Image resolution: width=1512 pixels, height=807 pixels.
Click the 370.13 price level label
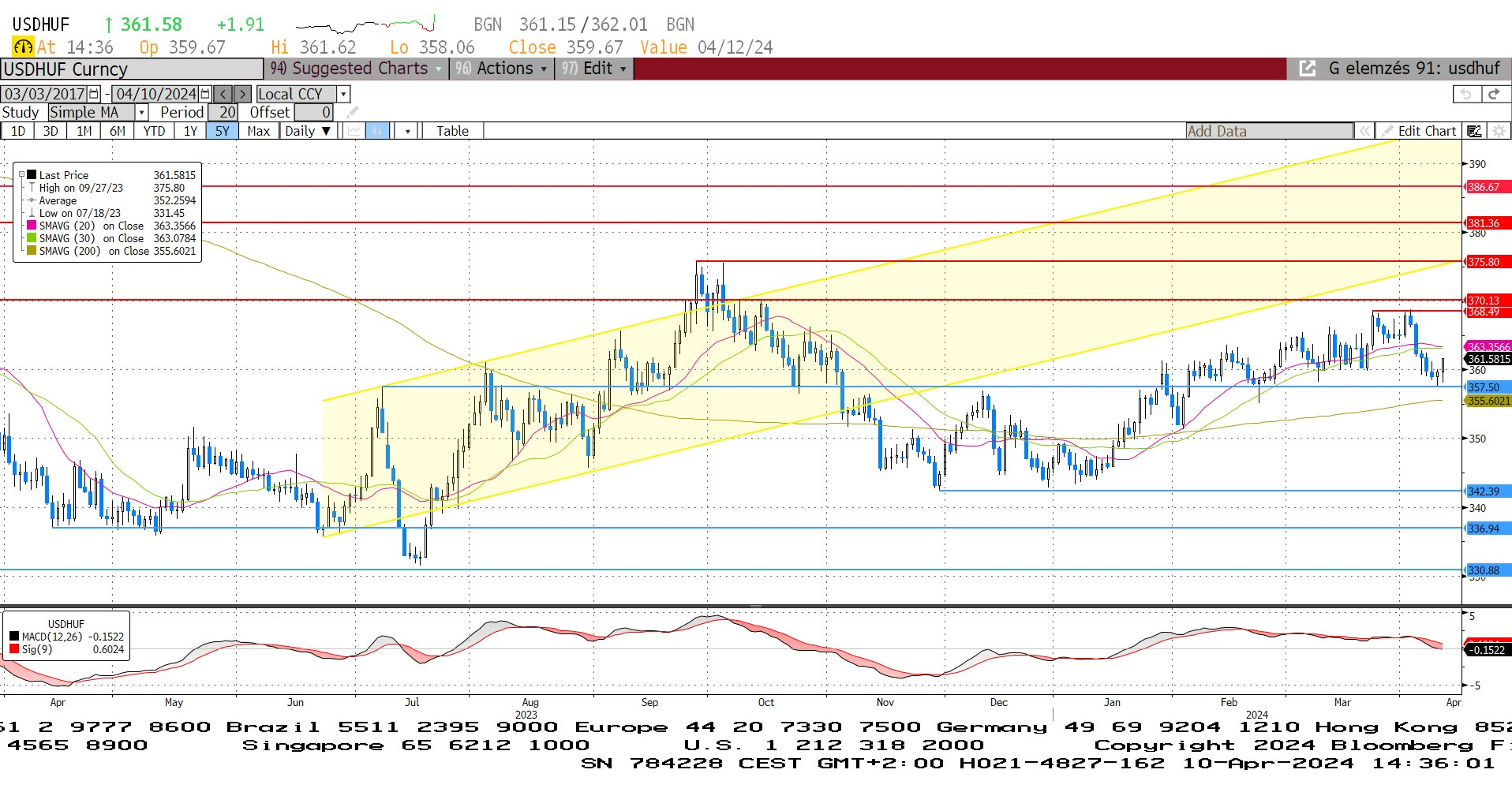[1487, 300]
